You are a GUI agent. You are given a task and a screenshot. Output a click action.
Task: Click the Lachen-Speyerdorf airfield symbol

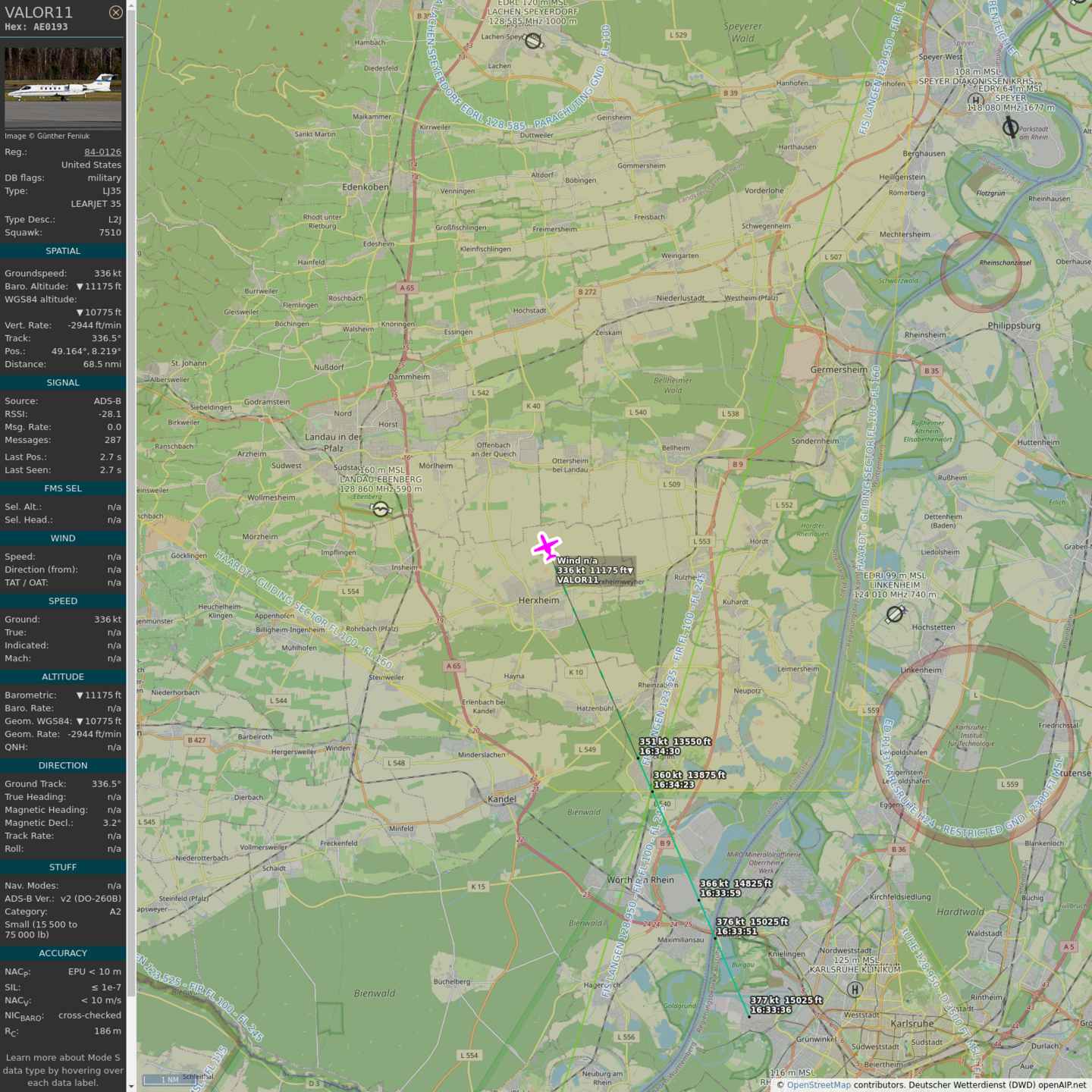[533, 41]
